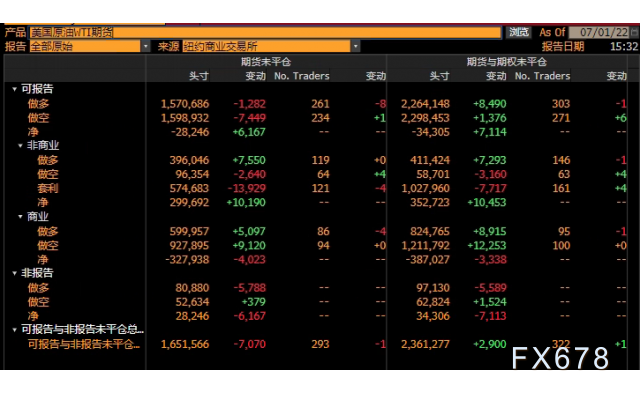Edit the product field 美国原油WTI期货
640x394 pixels.
[265, 32]
